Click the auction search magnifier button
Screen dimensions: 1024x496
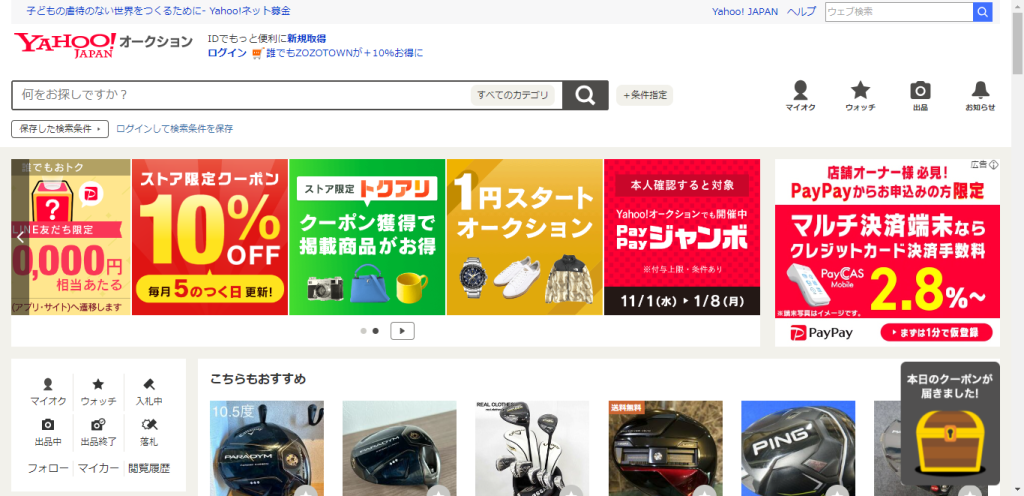(x=585, y=96)
